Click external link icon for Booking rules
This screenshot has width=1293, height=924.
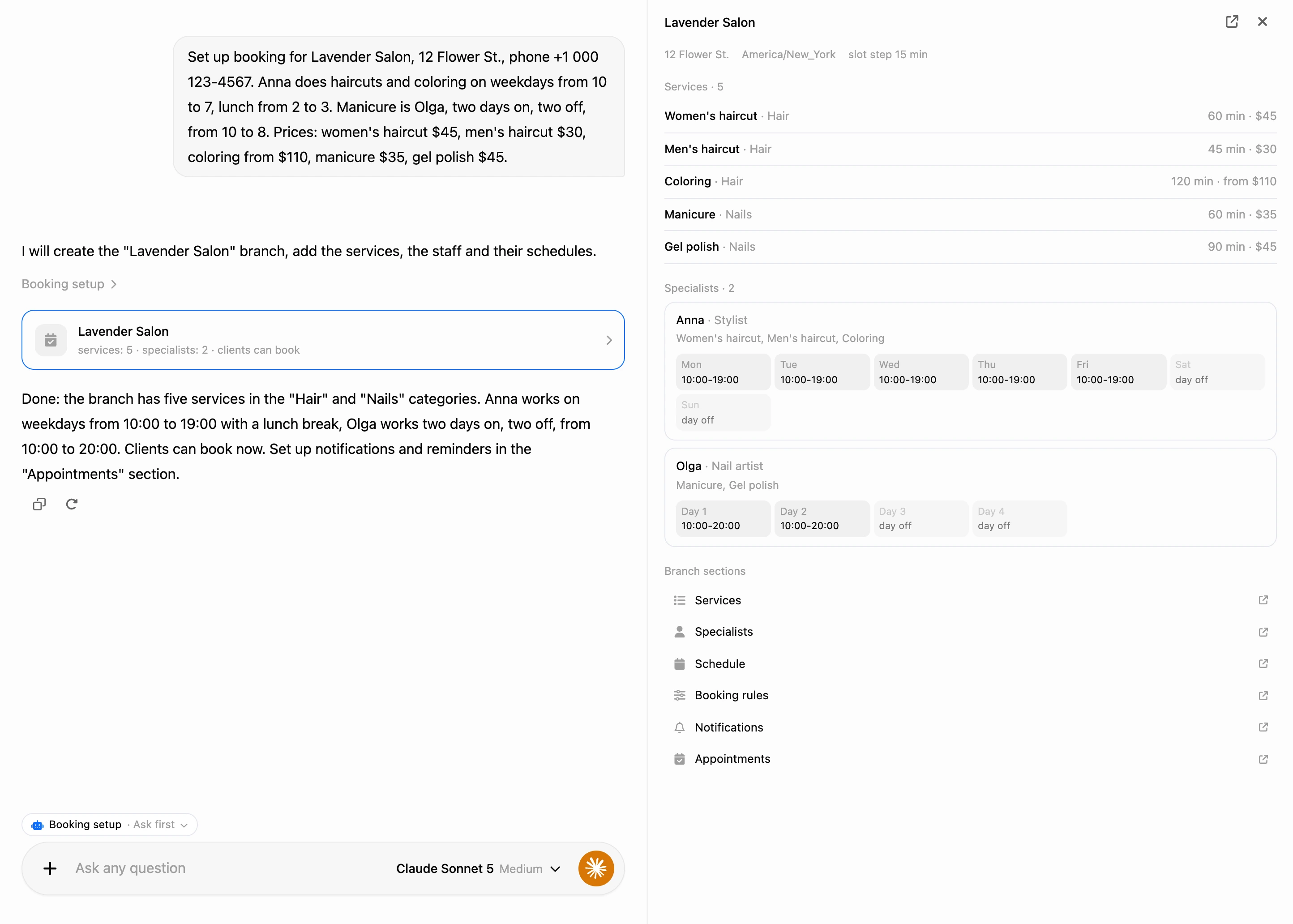pyautogui.click(x=1263, y=695)
